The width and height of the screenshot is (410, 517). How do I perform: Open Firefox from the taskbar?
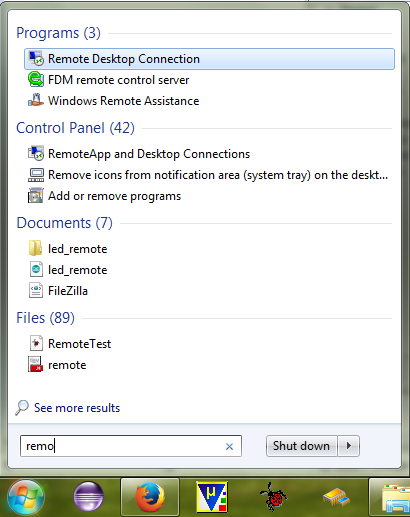(150, 497)
